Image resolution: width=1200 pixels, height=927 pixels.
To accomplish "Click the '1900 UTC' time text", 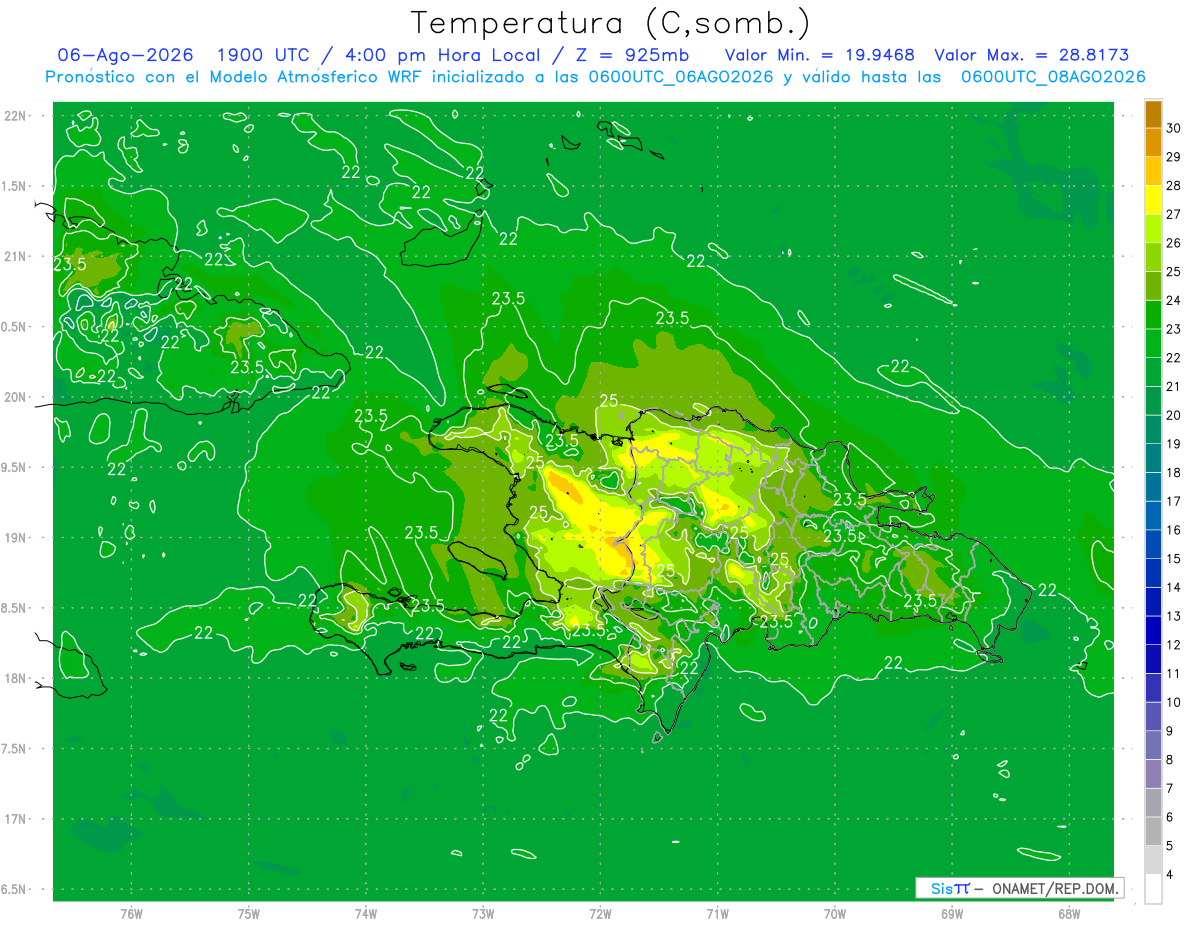I will 263,56.
